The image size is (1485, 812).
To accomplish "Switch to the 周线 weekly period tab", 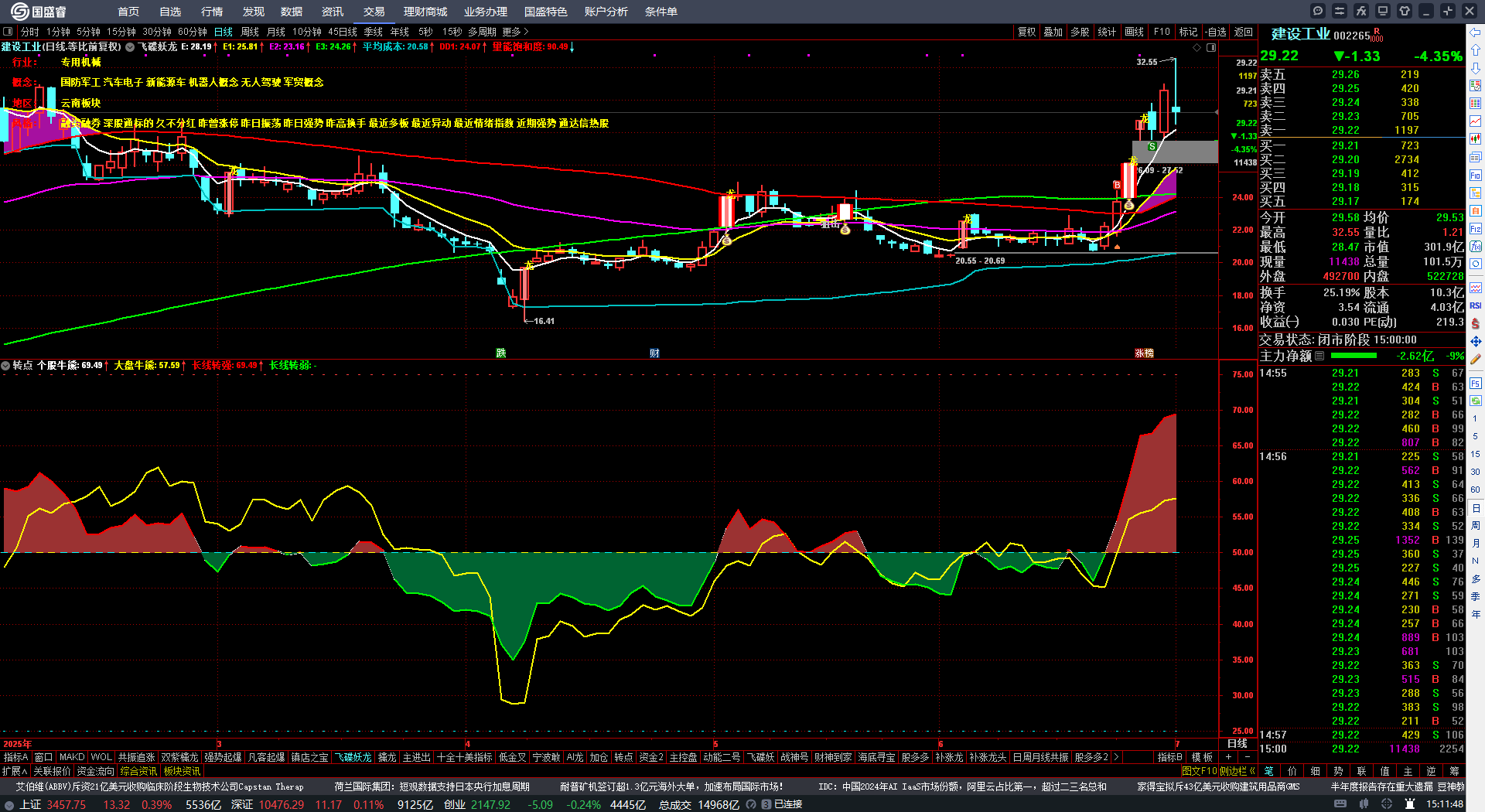I will (x=250, y=32).
